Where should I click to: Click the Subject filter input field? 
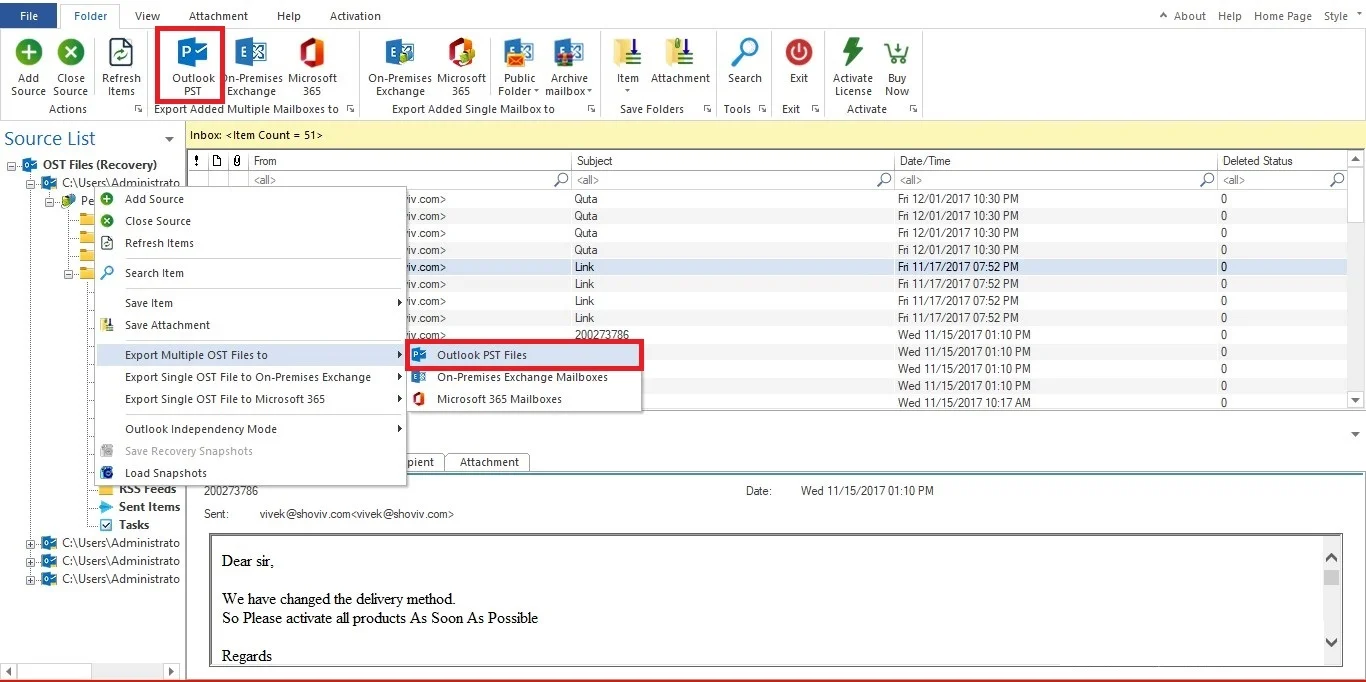734,180
